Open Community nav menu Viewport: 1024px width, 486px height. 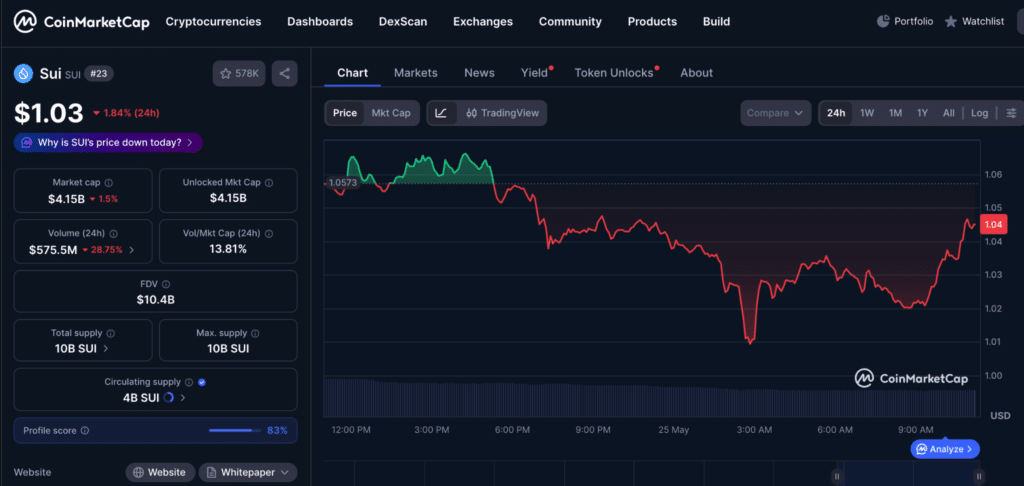click(x=570, y=22)
